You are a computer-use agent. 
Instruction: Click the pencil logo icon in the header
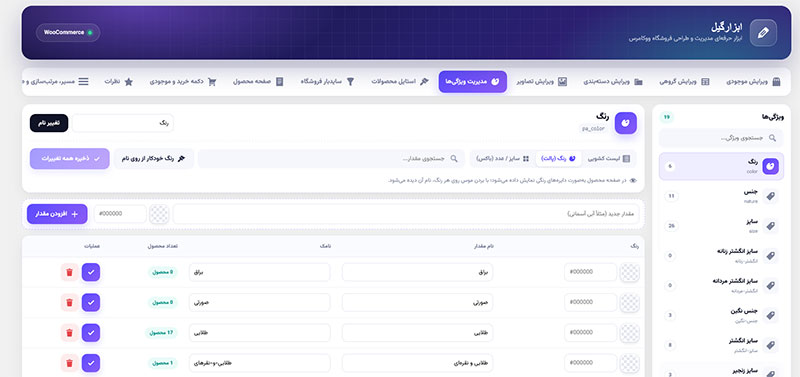coord(763,33)
